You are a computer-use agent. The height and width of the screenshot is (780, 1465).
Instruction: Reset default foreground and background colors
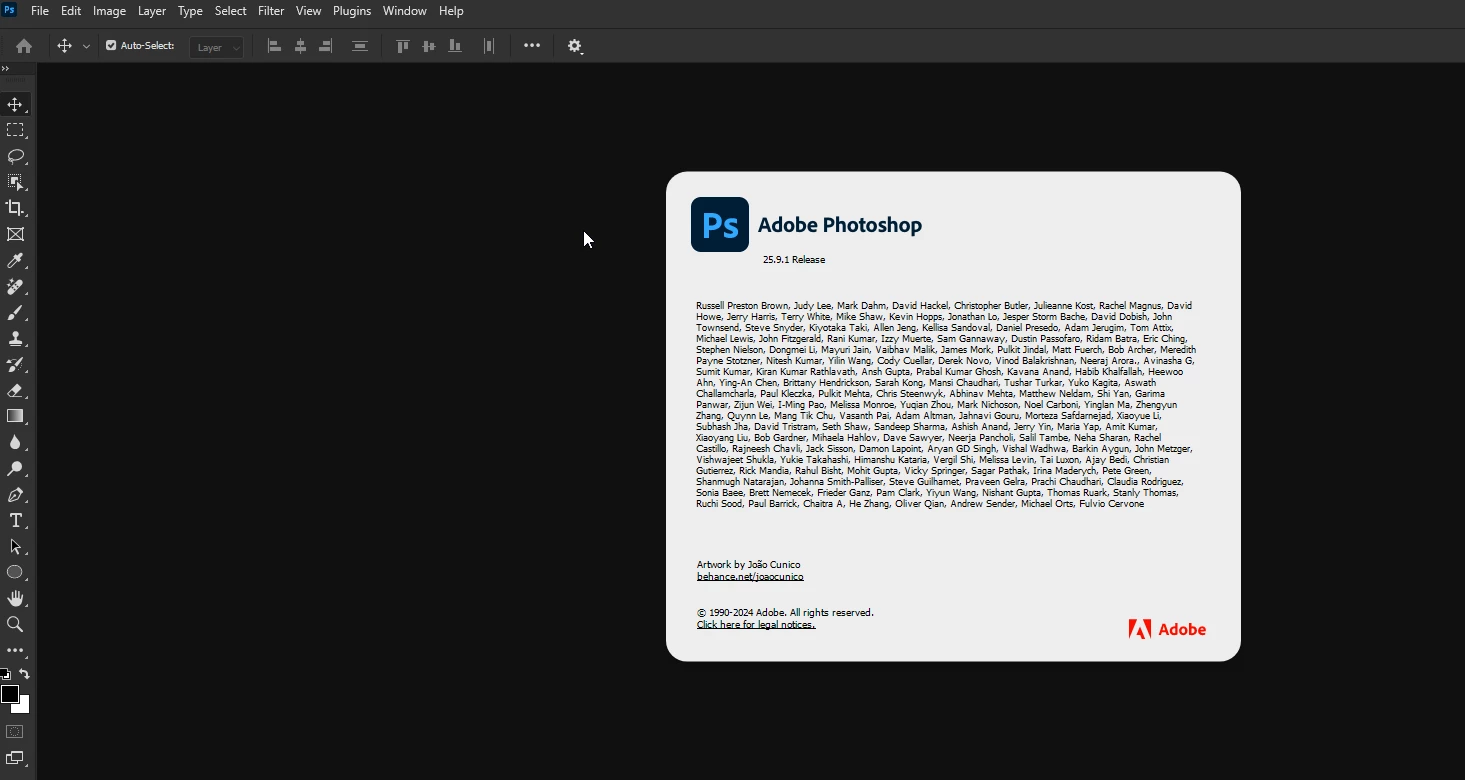(5, 675)
